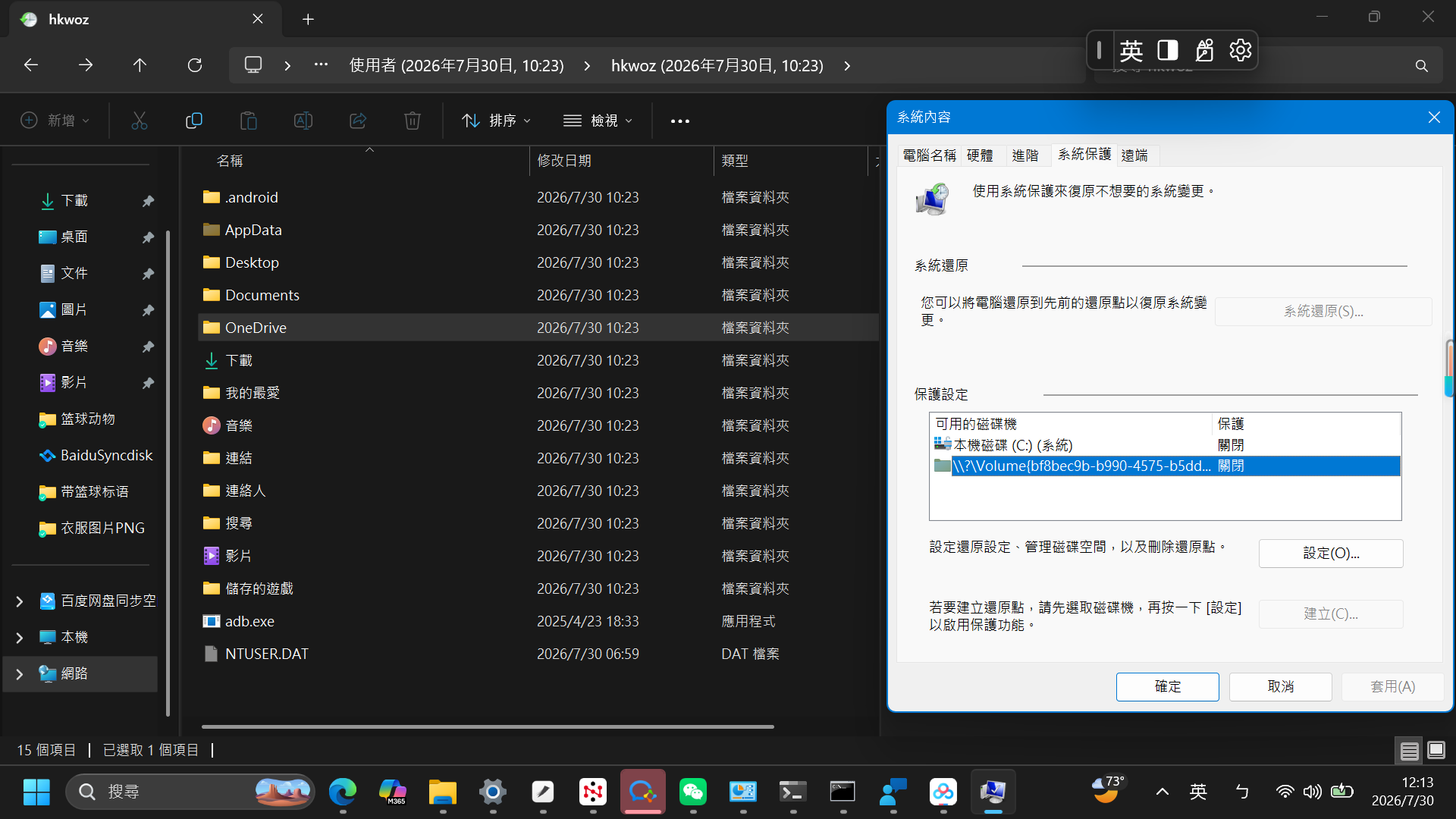The image size is (1456, 819).
Task: Toggle IME full/half-width shape icon
Action: [x=1168, y=50]
